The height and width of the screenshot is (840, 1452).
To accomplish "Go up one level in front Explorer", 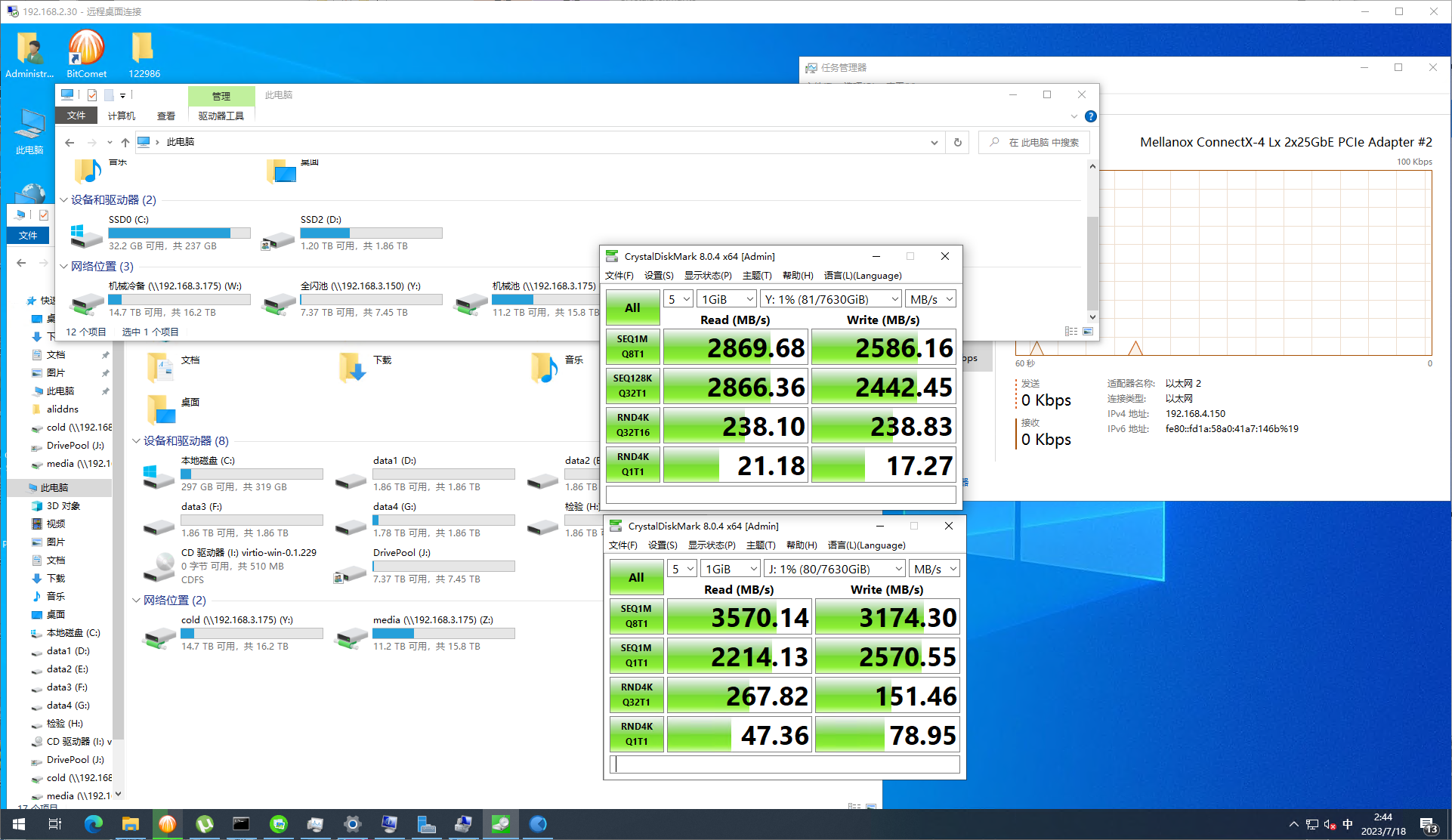I will coord(125,142).
